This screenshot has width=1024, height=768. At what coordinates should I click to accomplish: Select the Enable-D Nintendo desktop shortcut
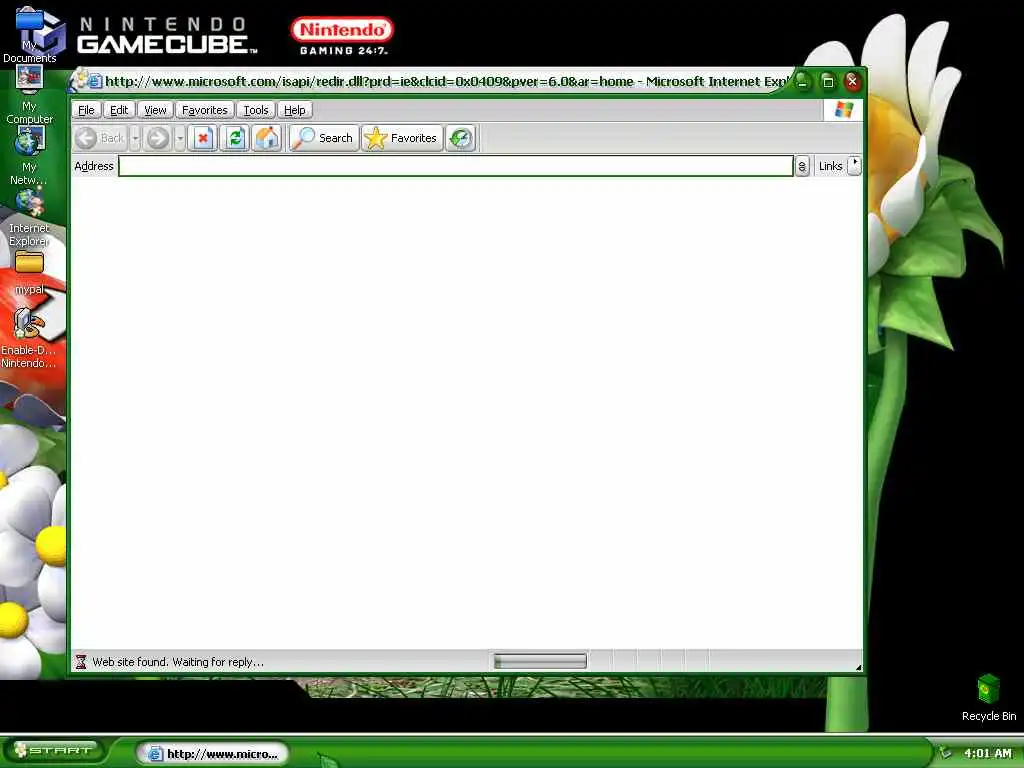point(28,338)
